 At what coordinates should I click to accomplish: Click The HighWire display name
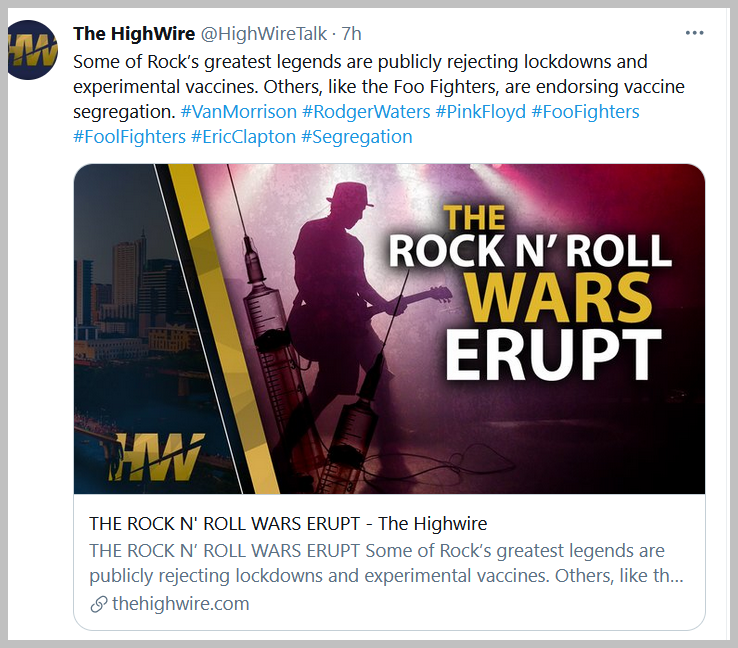134,34
